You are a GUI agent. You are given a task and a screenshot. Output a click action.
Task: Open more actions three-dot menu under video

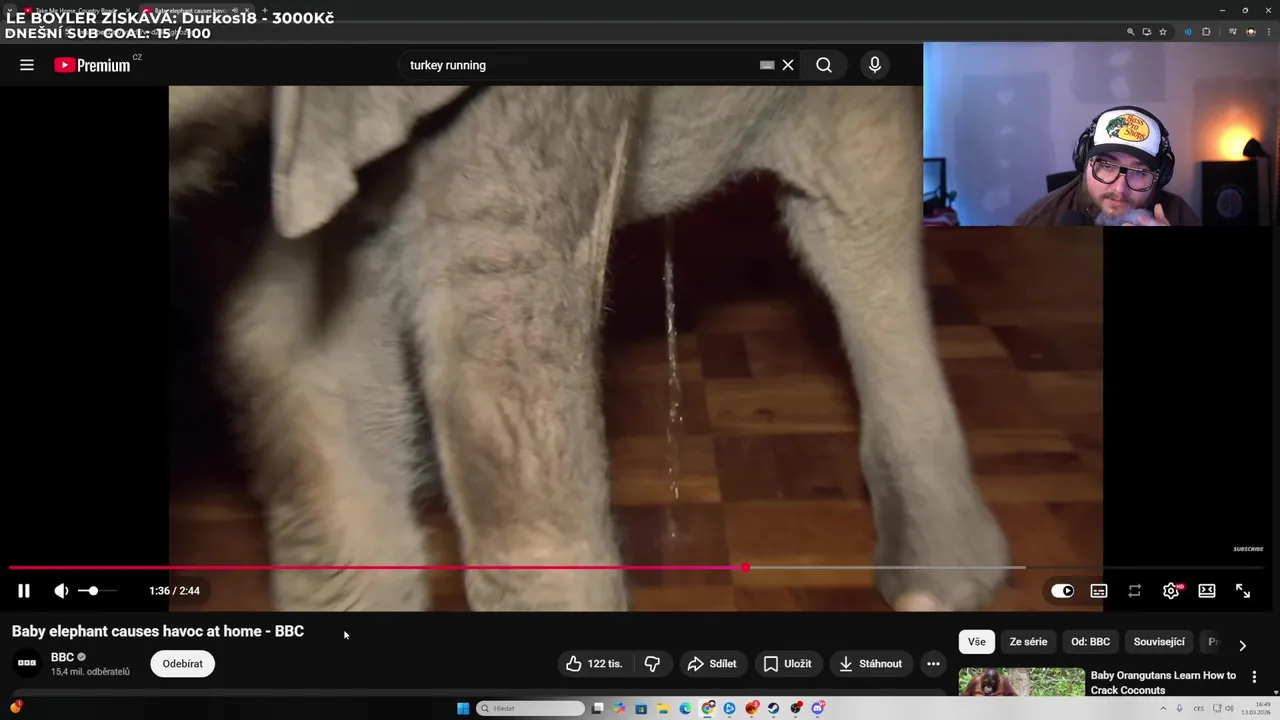point(933,663)
